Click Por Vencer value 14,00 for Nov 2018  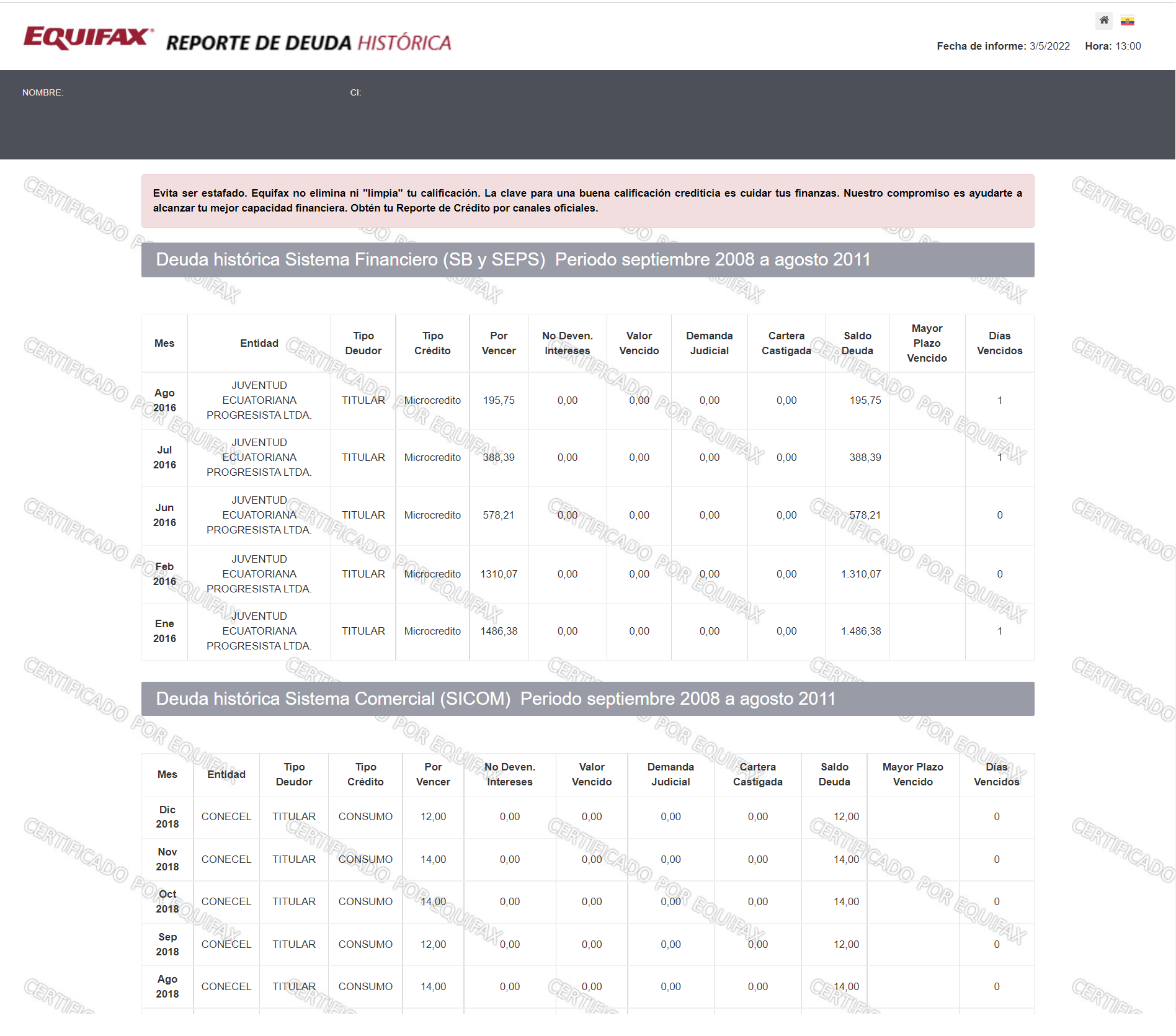(433, 859)
